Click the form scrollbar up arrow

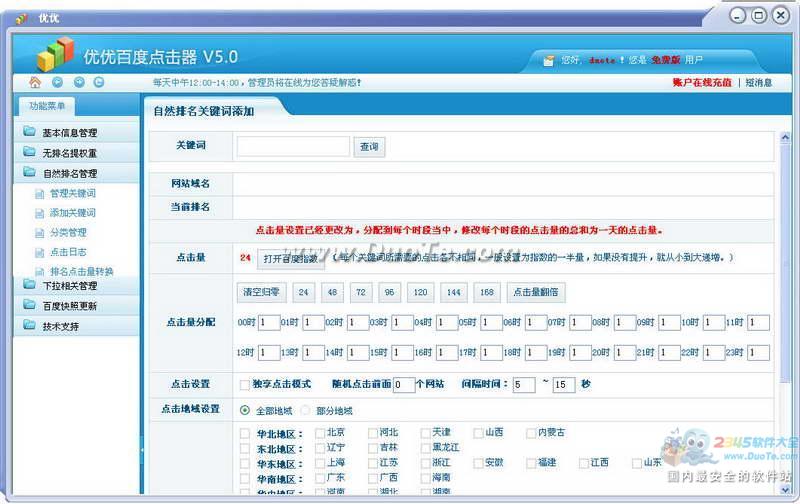pos(785,138)
